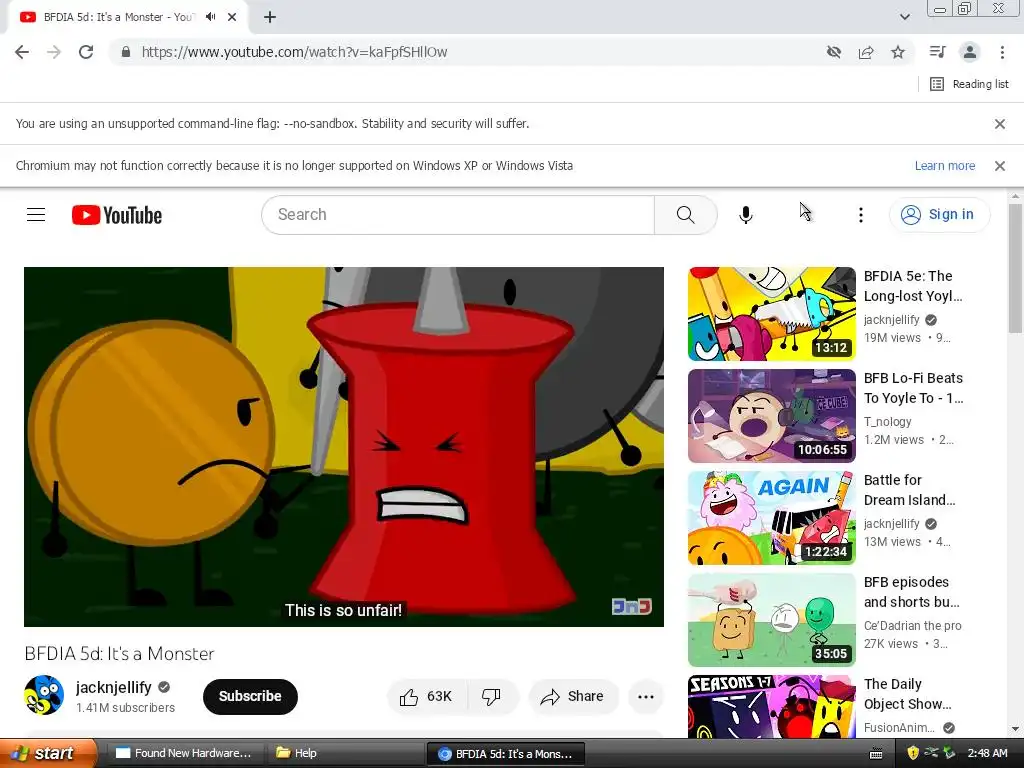Open the browser profile avatar icon
This screenshot has width=1024, height=768.
pyautogui.click(x=970, y=52)
